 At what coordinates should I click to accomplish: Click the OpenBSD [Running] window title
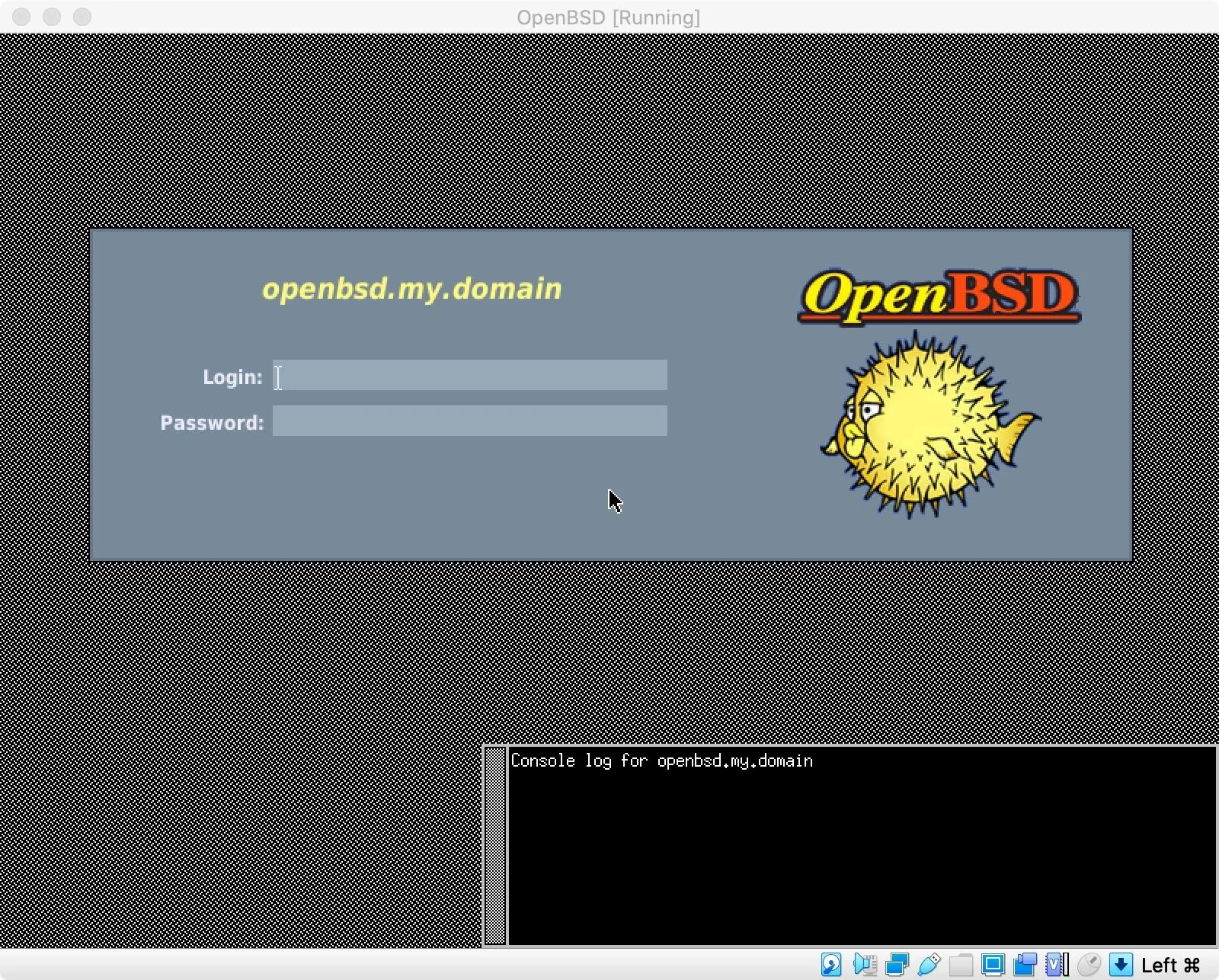click(x=608, y=17)
